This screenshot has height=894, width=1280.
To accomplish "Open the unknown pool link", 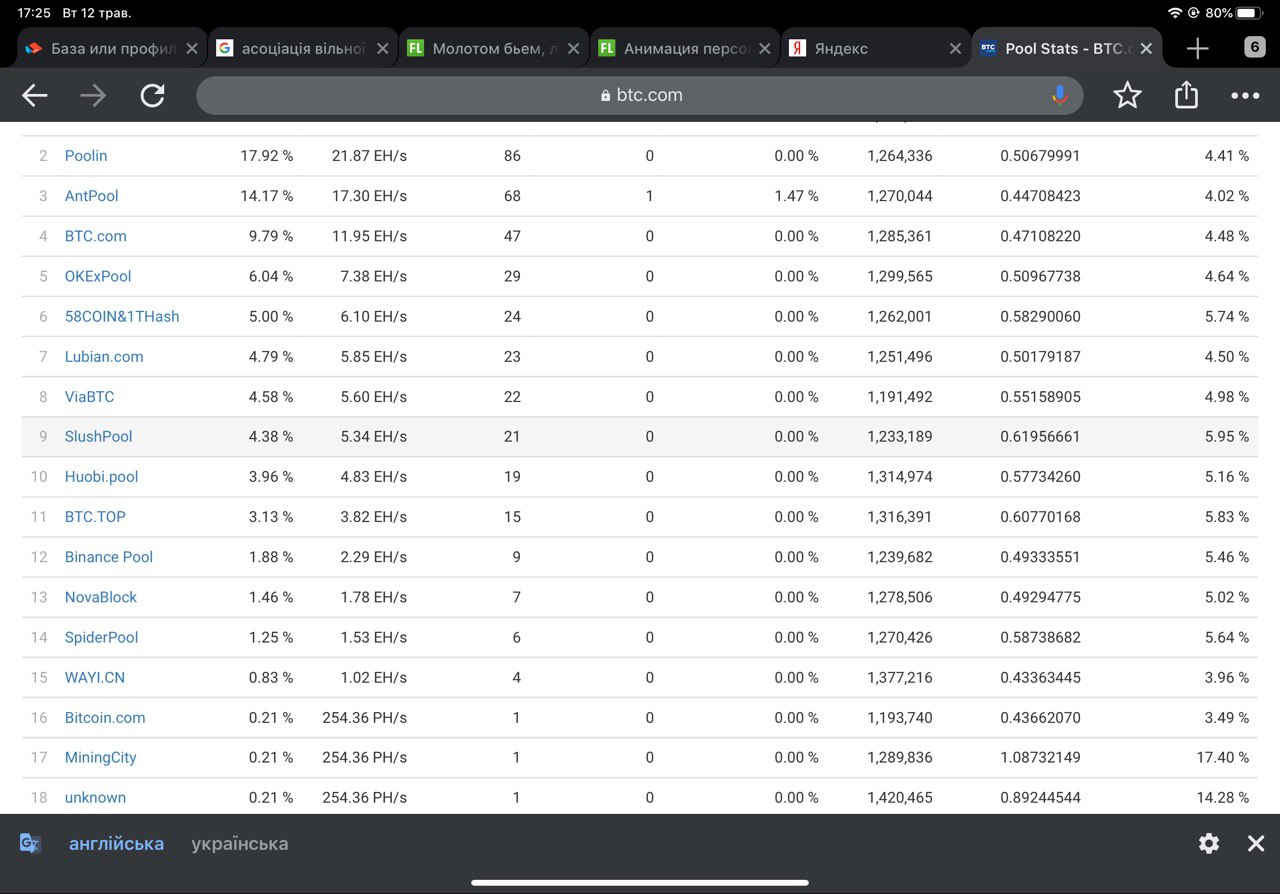I will pyautogui.click(x=95, y=797).
